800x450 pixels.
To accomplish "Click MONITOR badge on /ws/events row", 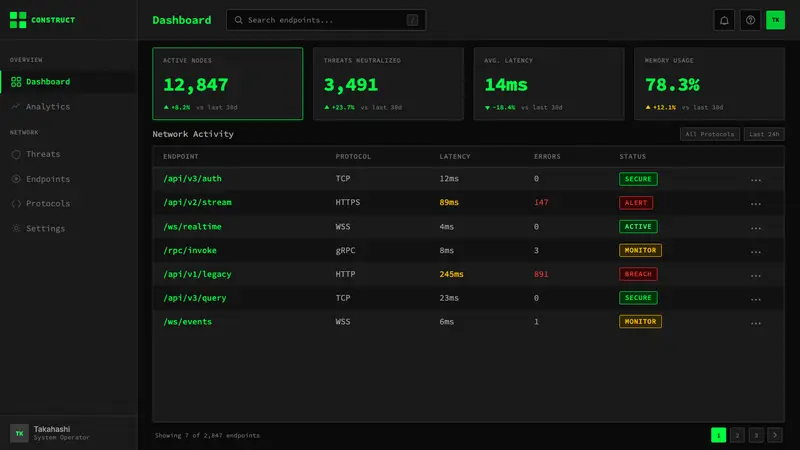I will point(640,322).
